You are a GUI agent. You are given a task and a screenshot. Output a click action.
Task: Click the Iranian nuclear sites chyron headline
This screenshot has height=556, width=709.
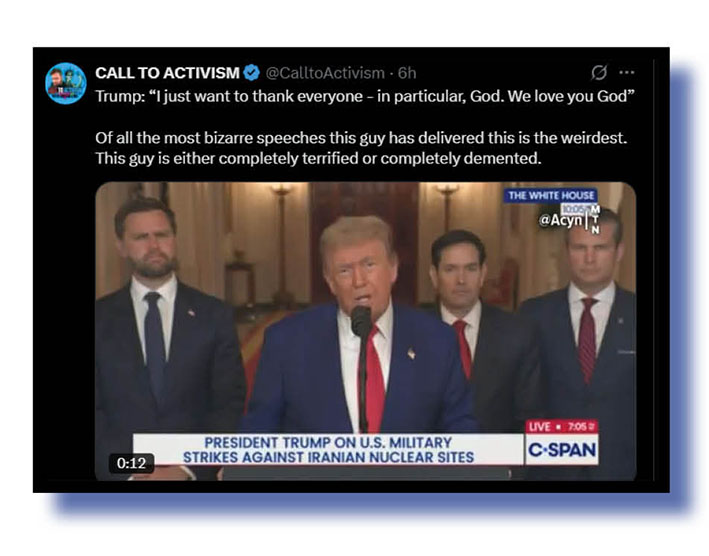point(329,449)
